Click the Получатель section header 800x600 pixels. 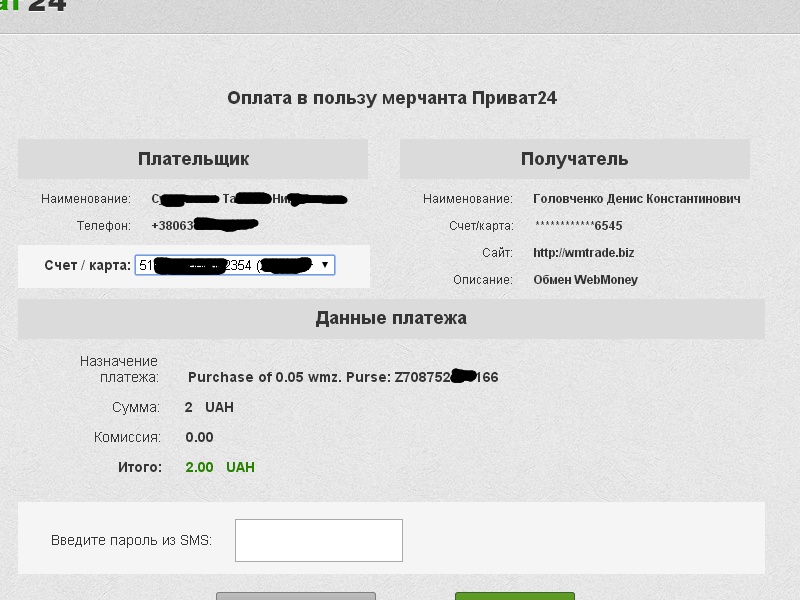click(x=574, y=159)
